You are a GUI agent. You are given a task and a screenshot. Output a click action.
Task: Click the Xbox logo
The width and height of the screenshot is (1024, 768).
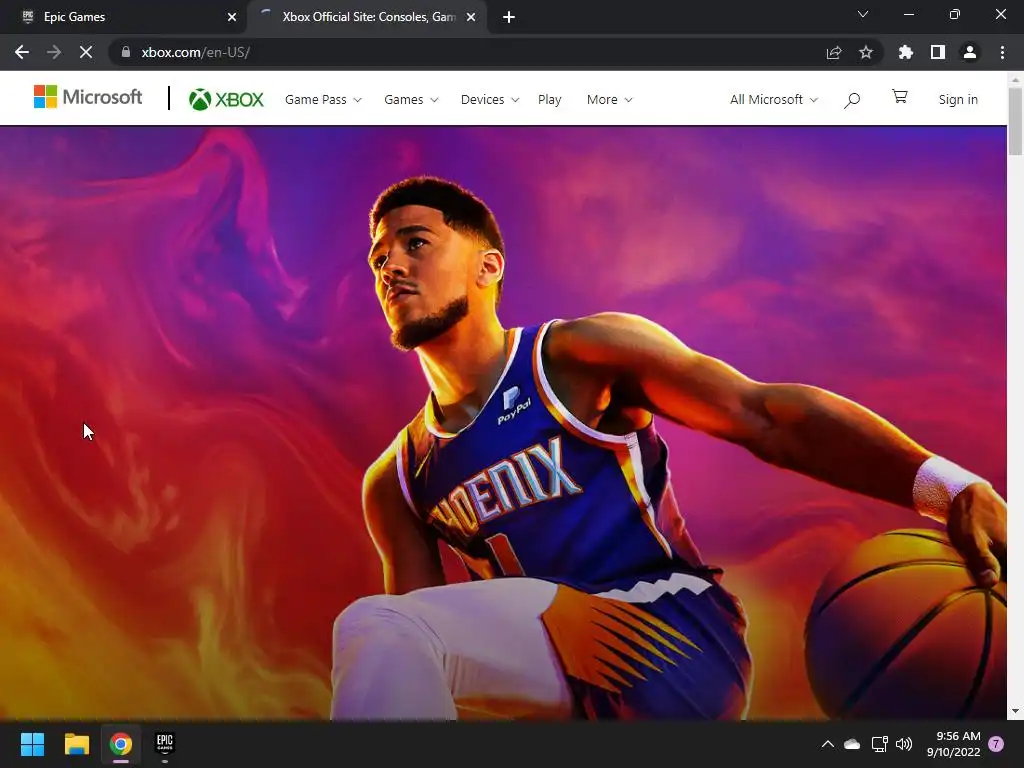tap(226, 99)
